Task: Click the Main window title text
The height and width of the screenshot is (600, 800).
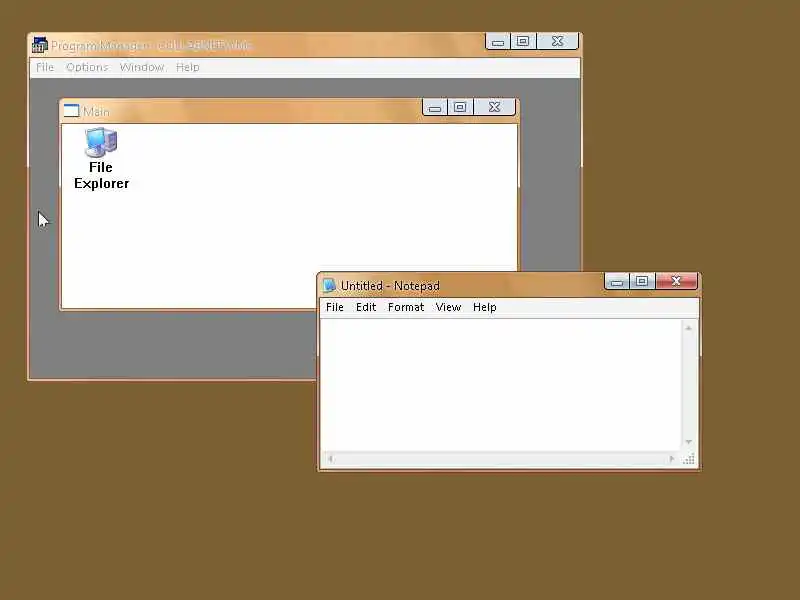Action: (96, 111)
